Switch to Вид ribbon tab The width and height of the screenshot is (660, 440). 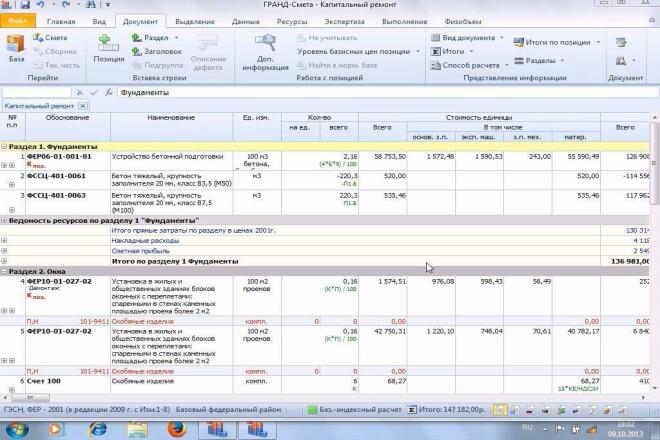[x=99, y=21]
